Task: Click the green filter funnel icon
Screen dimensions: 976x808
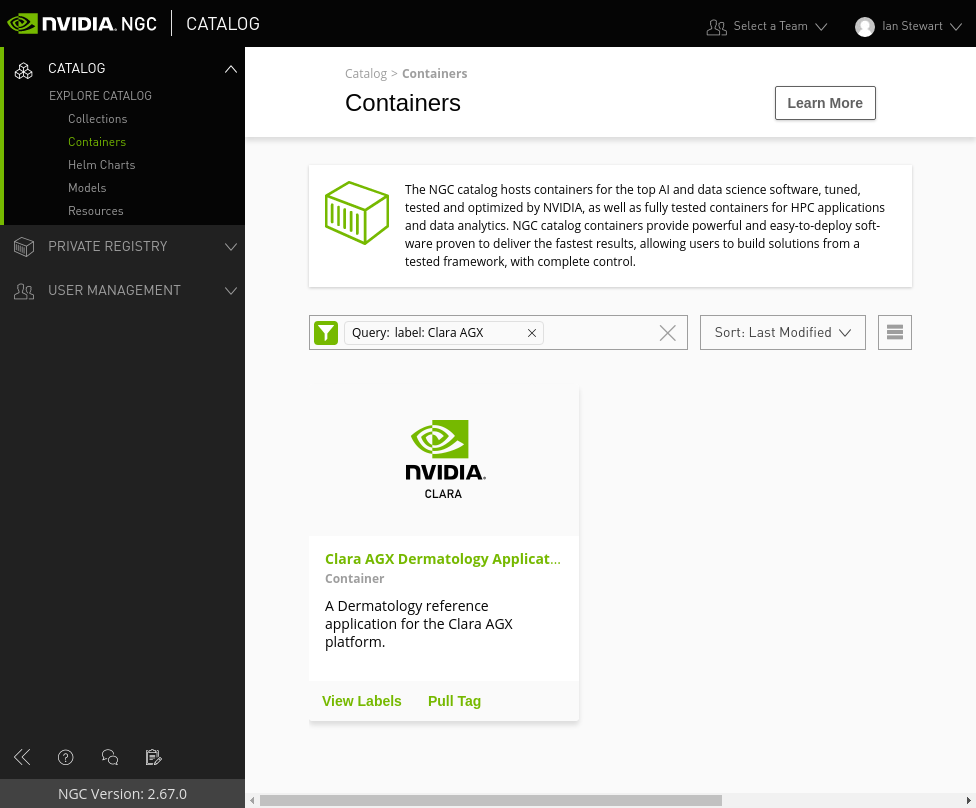Action: [326, 333]
